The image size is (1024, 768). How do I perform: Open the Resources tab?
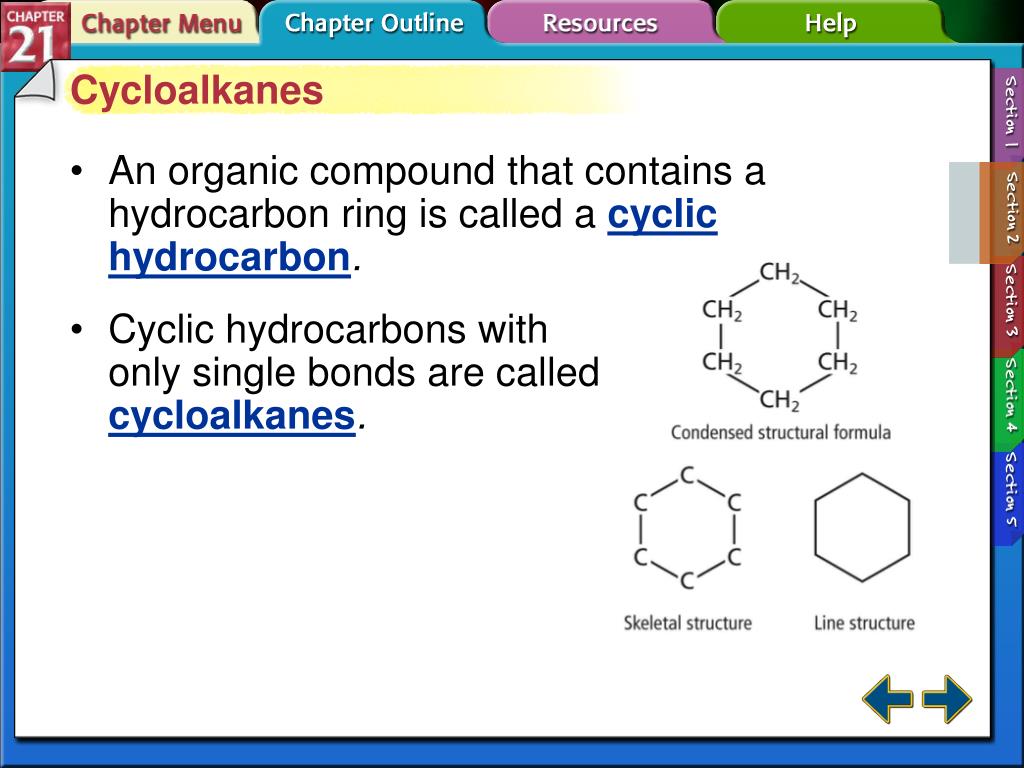(600, 24)
